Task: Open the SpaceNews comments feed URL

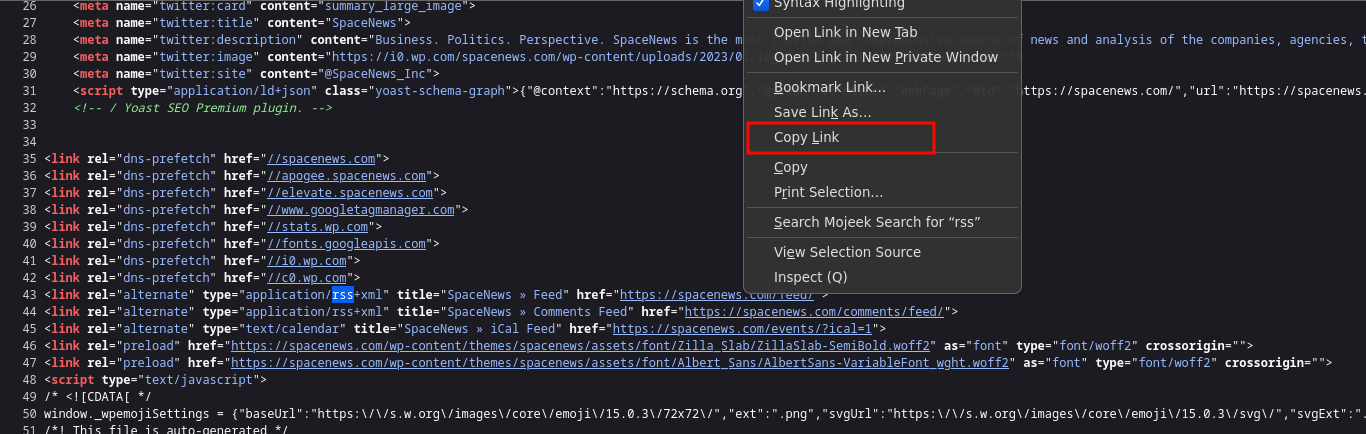Action: pos(798,311)
